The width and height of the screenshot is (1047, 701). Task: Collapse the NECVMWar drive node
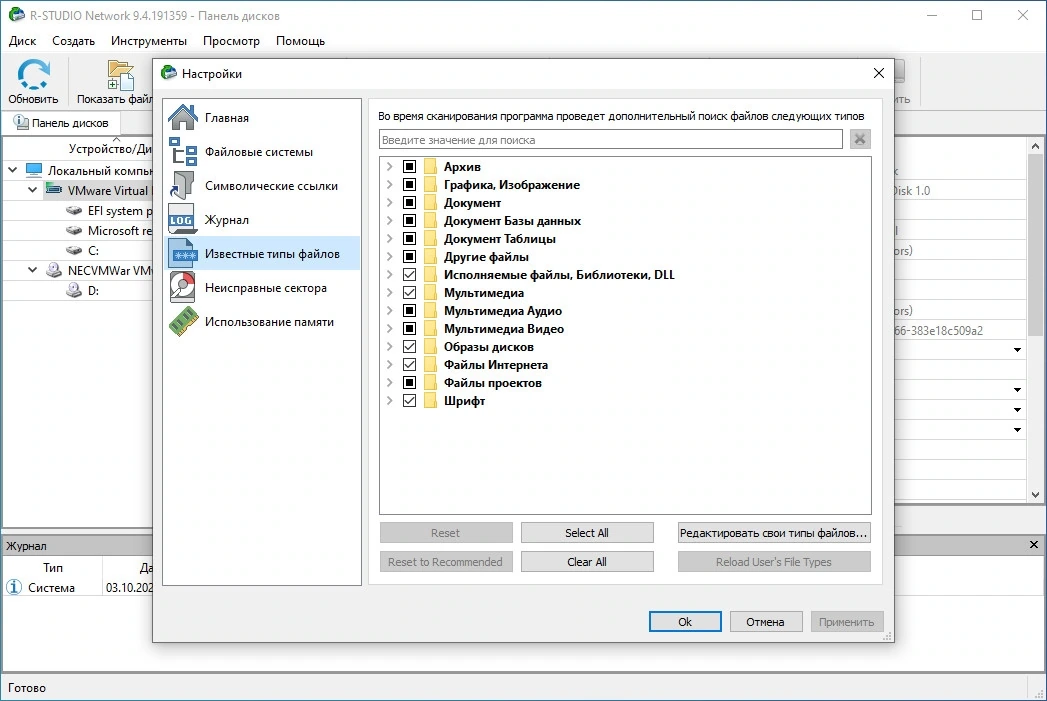click(32, 270)
